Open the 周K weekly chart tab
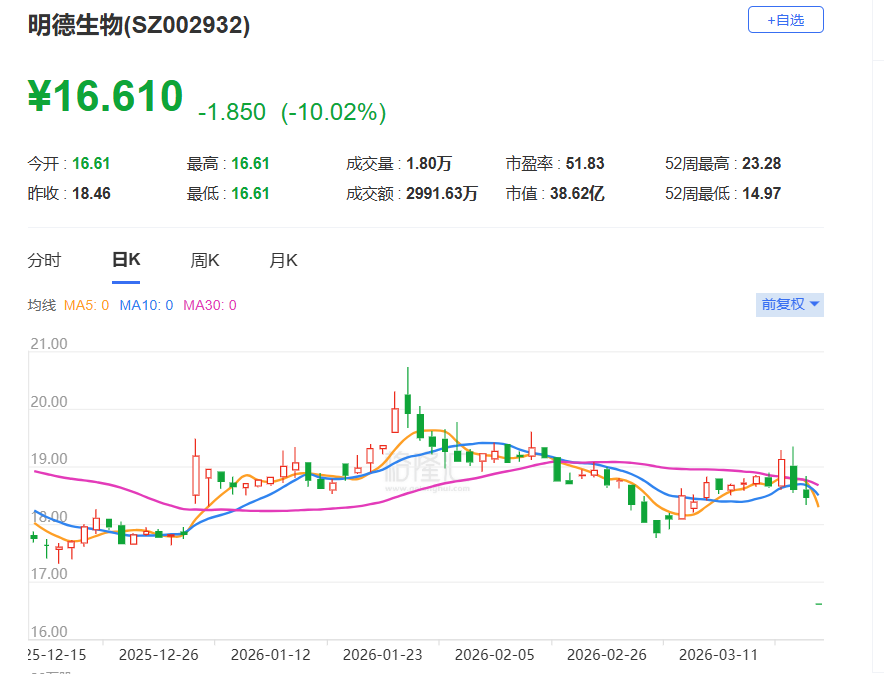884x674 pixels. (205, 260)
